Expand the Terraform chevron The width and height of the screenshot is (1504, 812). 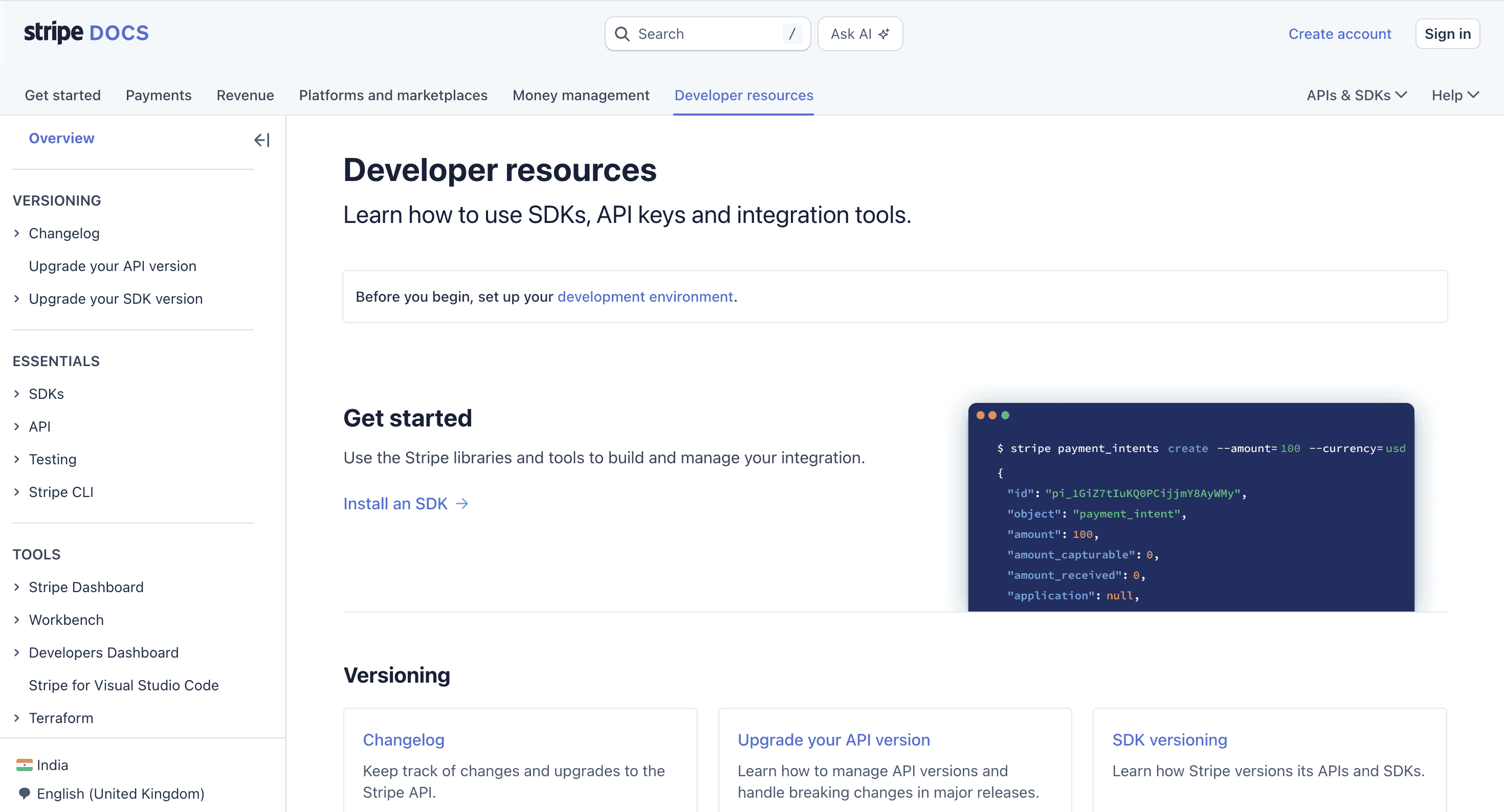[x=16, y=717]
